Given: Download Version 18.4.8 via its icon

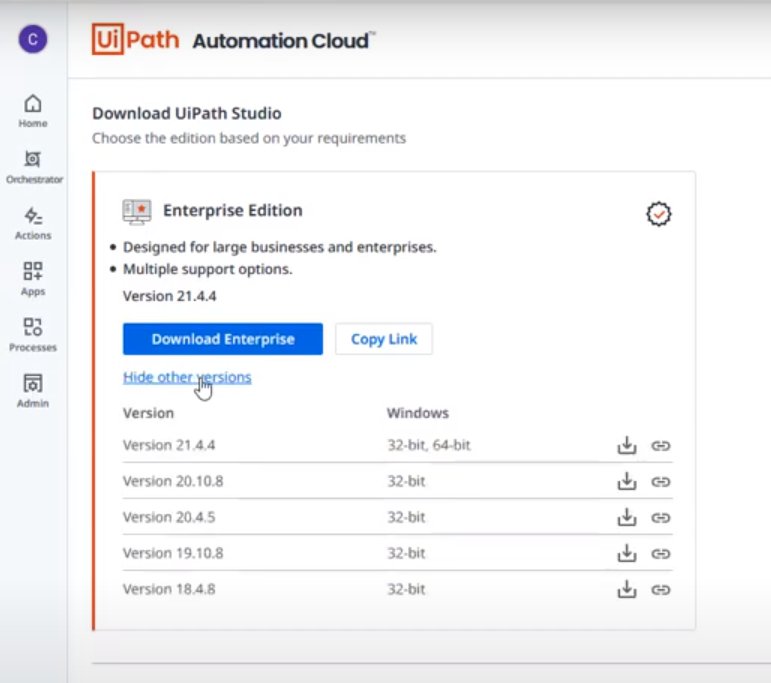Looking at the screenshot, I should [x=627, y=589].
